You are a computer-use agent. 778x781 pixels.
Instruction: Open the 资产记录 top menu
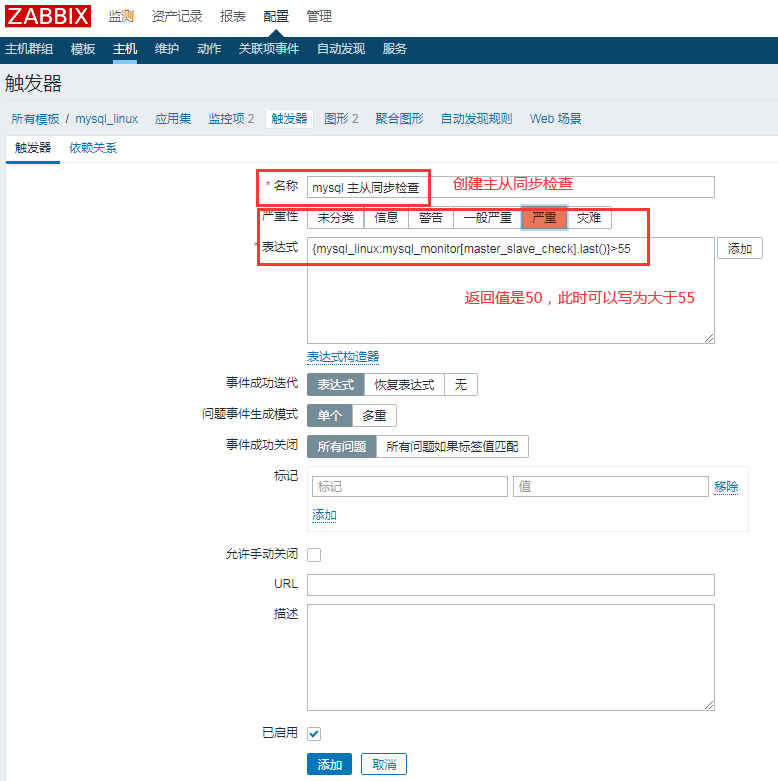point(177,16)
